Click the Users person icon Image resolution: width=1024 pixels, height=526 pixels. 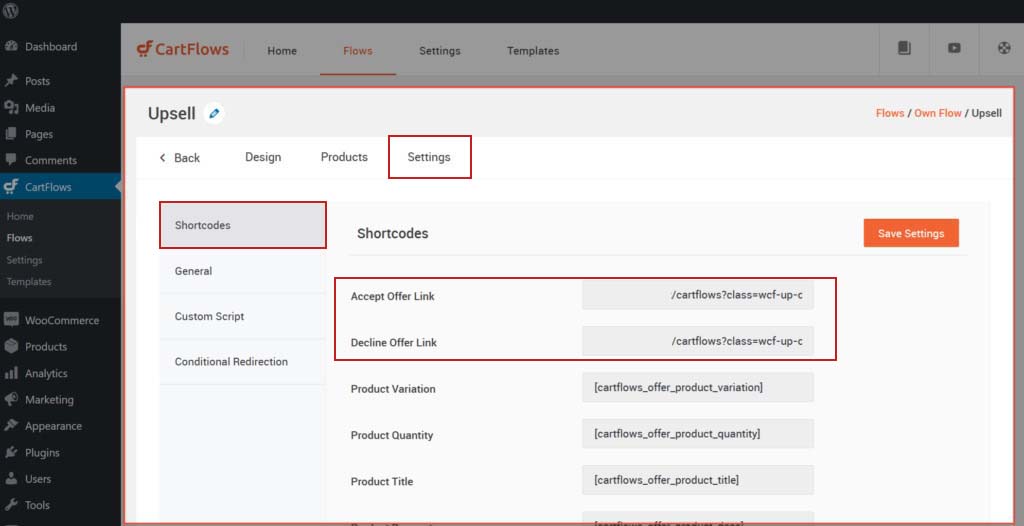point(10,479)
